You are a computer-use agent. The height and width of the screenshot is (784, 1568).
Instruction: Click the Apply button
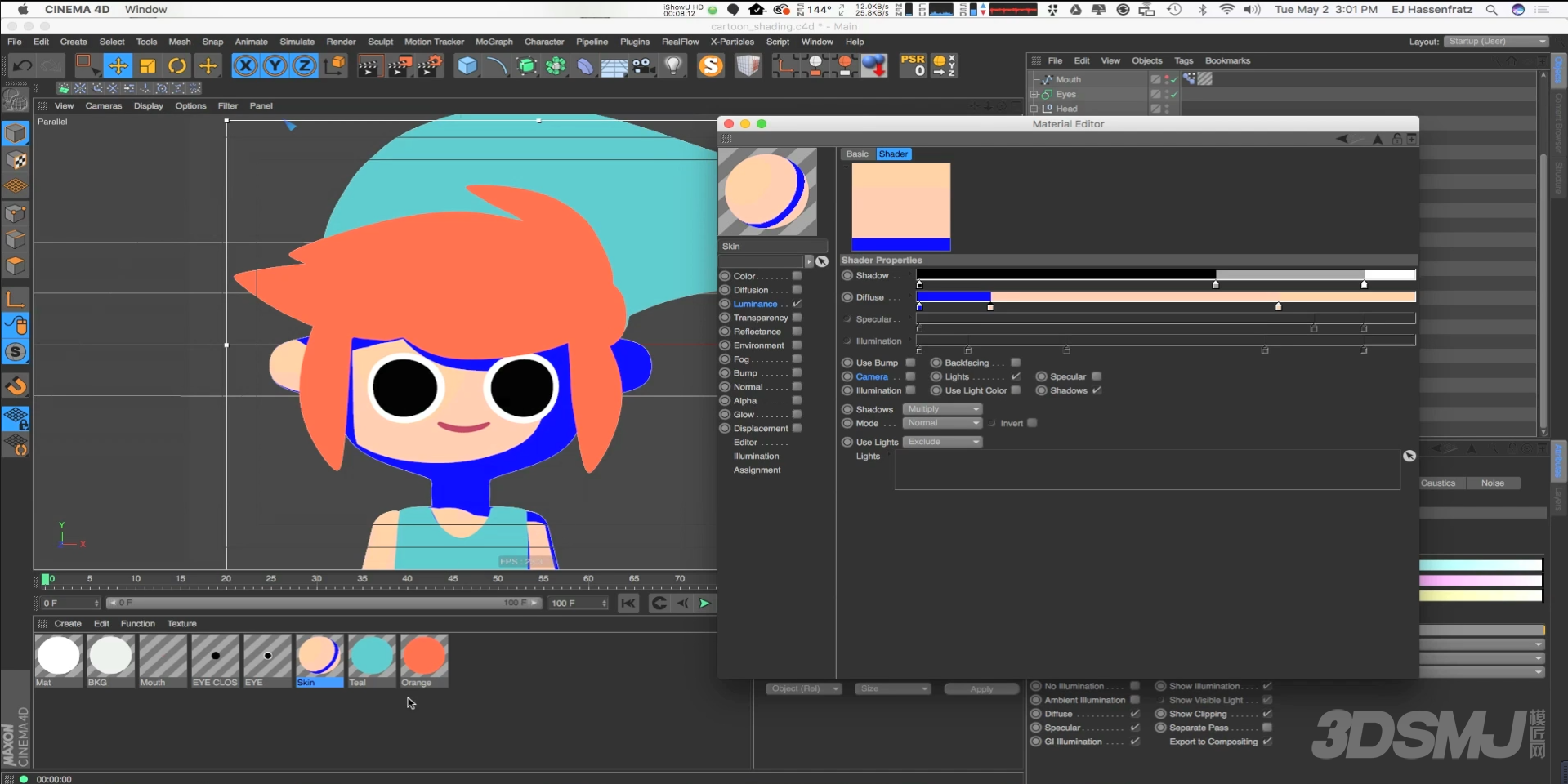[x=981, y=689]
